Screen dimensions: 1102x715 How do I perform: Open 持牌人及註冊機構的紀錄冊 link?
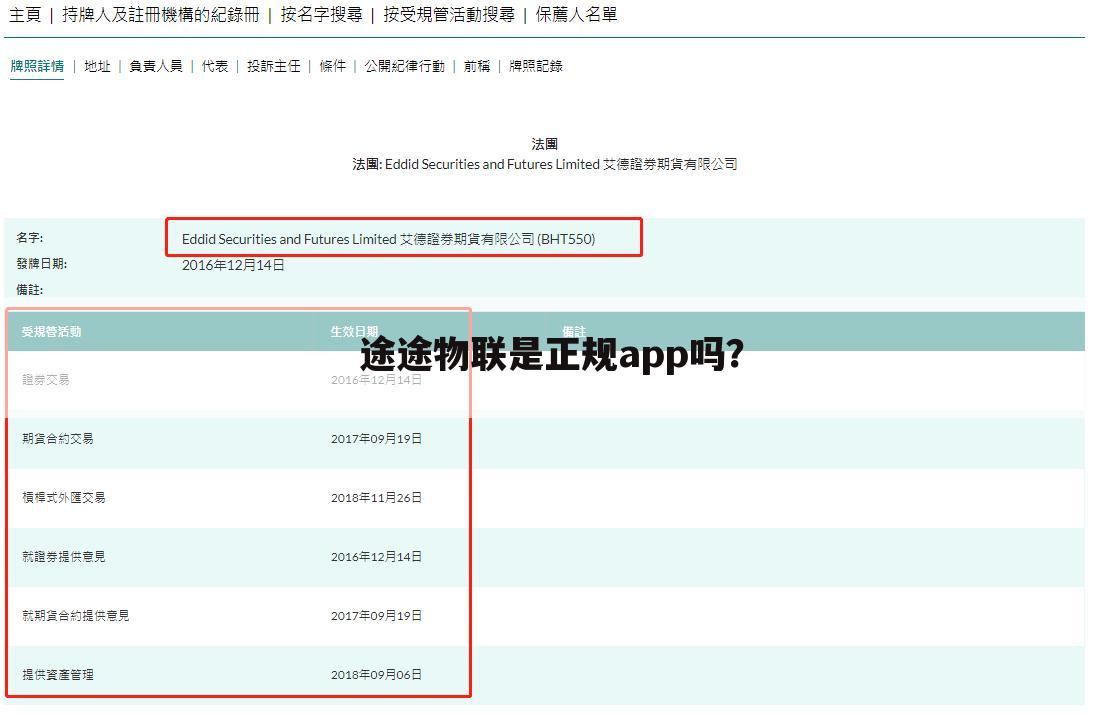tap(161, 15)
